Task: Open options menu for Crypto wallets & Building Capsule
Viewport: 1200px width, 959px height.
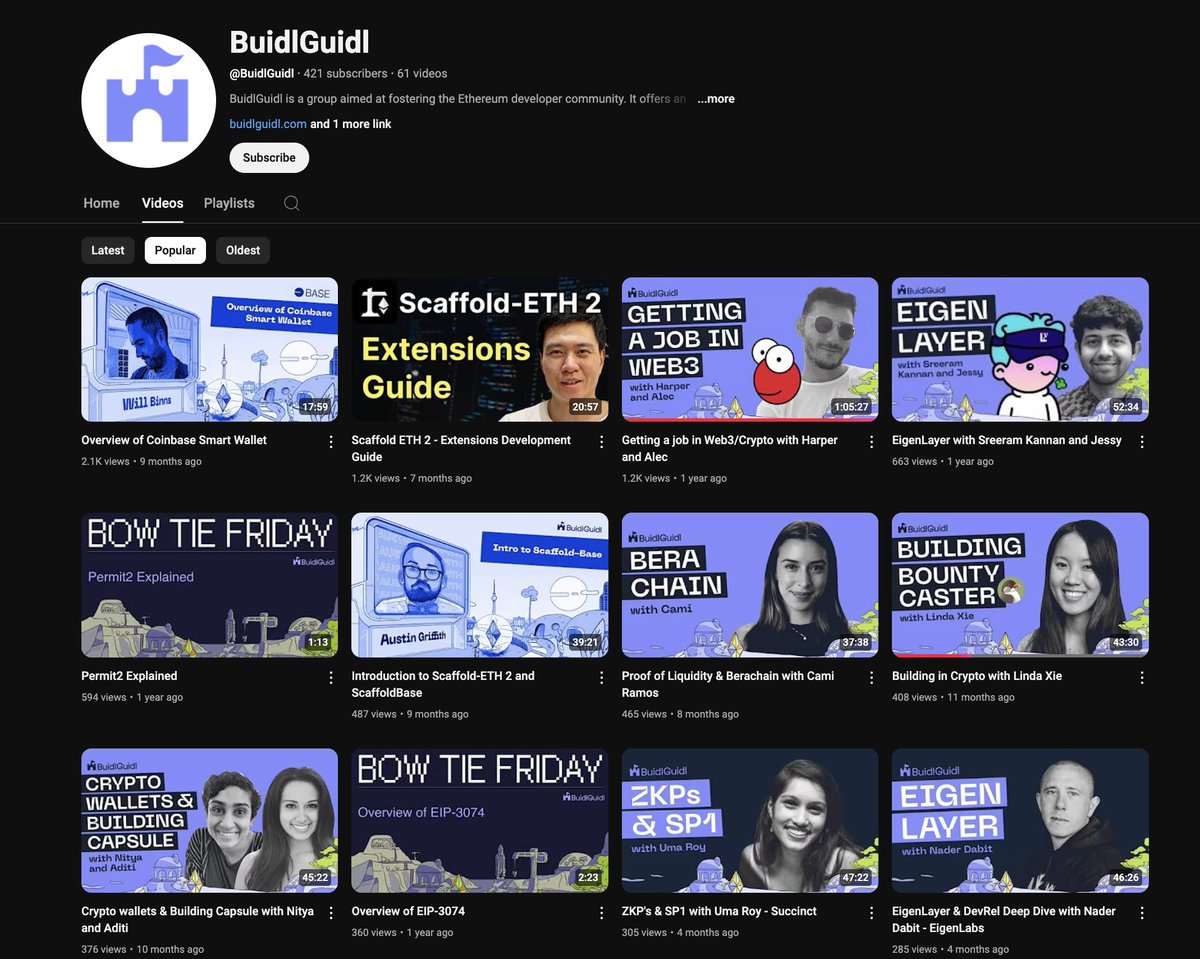Action: point(331,912)
